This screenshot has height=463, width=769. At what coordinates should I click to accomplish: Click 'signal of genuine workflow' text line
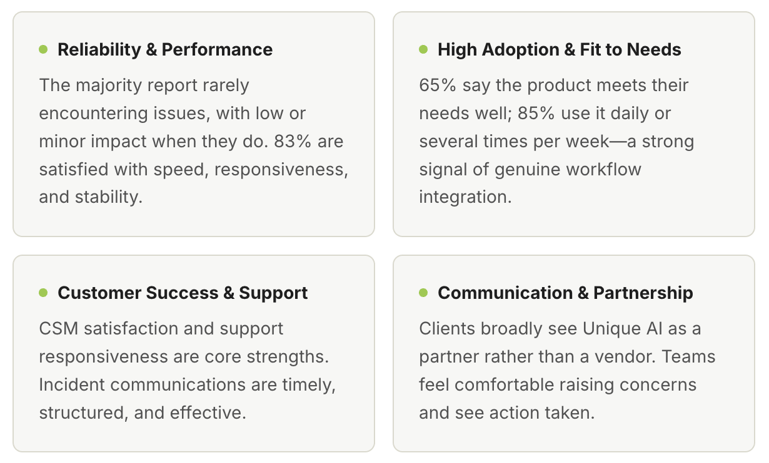pos(530,169)
